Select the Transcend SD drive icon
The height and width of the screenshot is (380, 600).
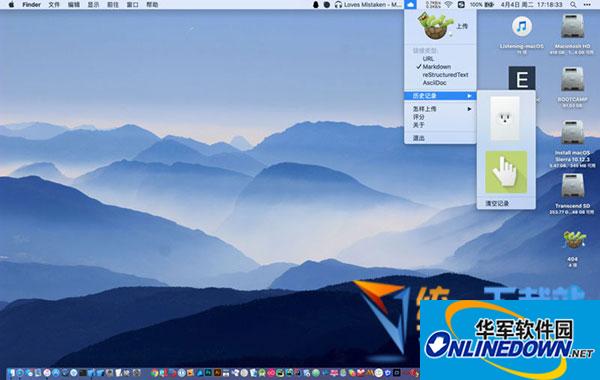(x=572, y=186)
